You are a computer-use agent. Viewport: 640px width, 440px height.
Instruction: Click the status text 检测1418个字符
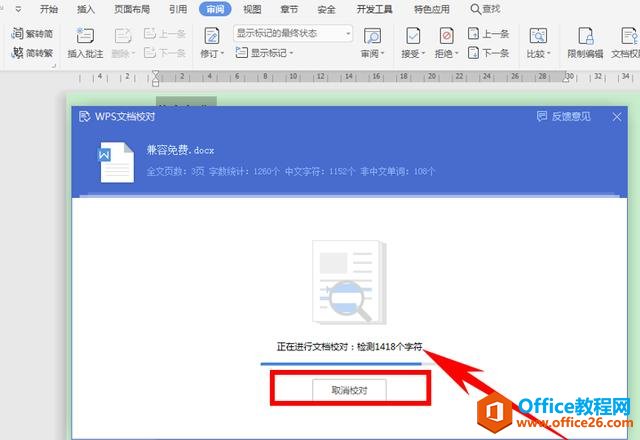pos(390,347)
